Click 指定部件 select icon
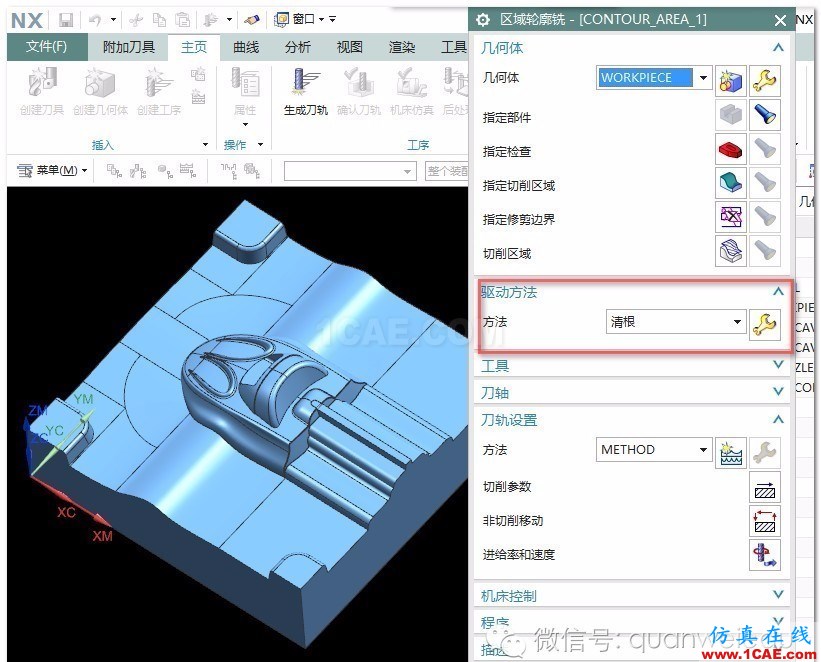 tap(730, 115)
